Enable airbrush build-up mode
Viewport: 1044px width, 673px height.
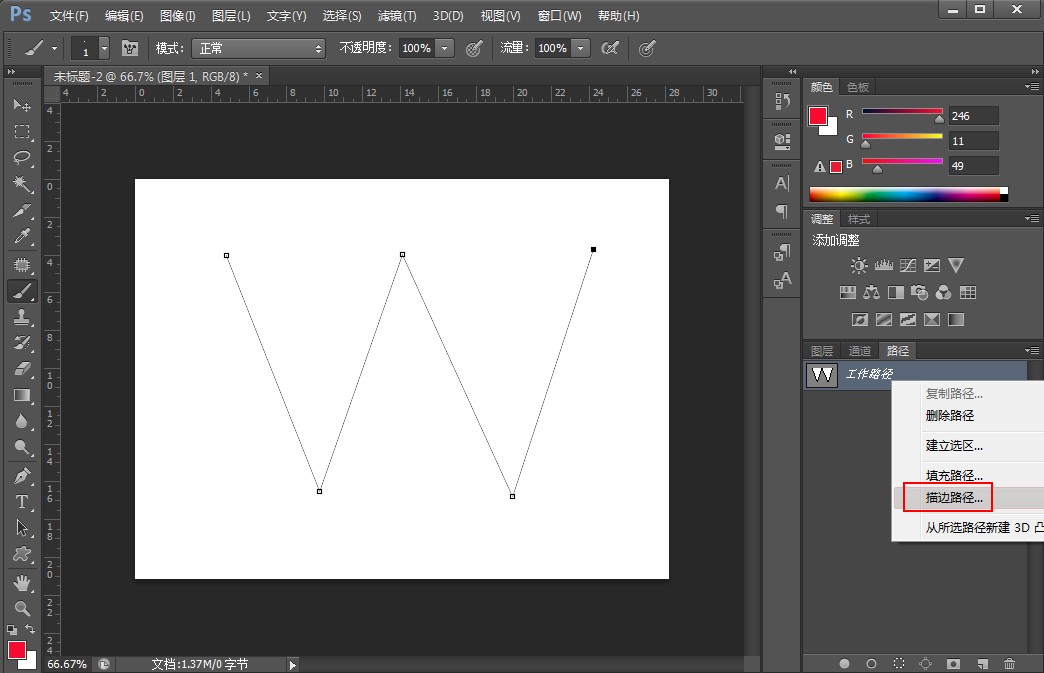click(x=609, y=48)
